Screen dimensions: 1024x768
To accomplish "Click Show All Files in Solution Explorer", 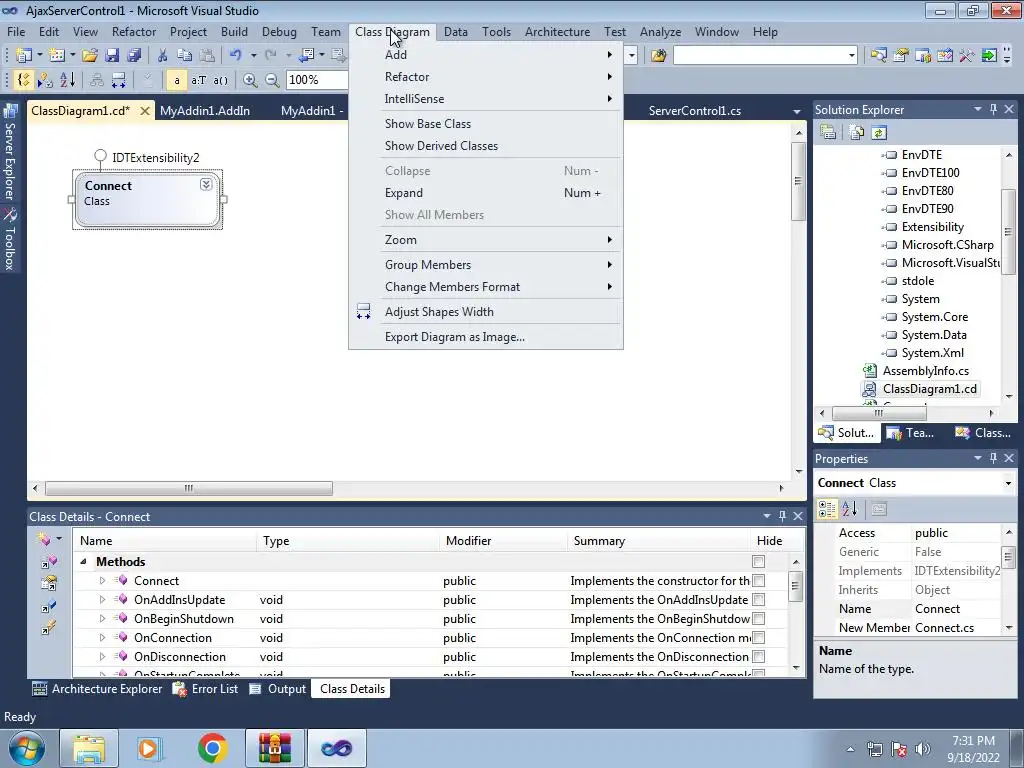I will tap(856, 133).
